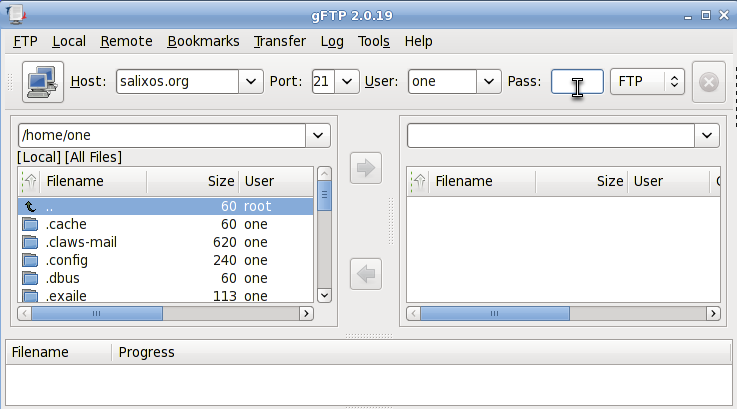Click the gFTP window title icon
This screenshot has width=737, height=409.
tap(16, 14)
